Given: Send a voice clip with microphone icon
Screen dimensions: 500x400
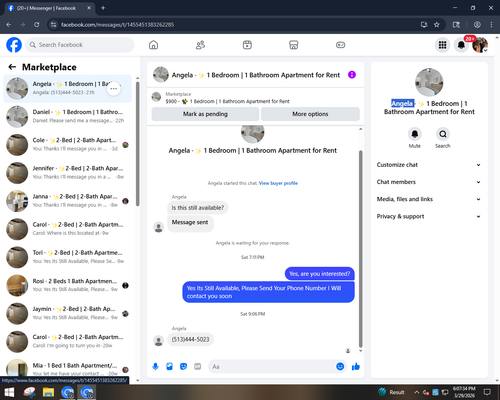Looking at the screenshot, I should [155, 367].
